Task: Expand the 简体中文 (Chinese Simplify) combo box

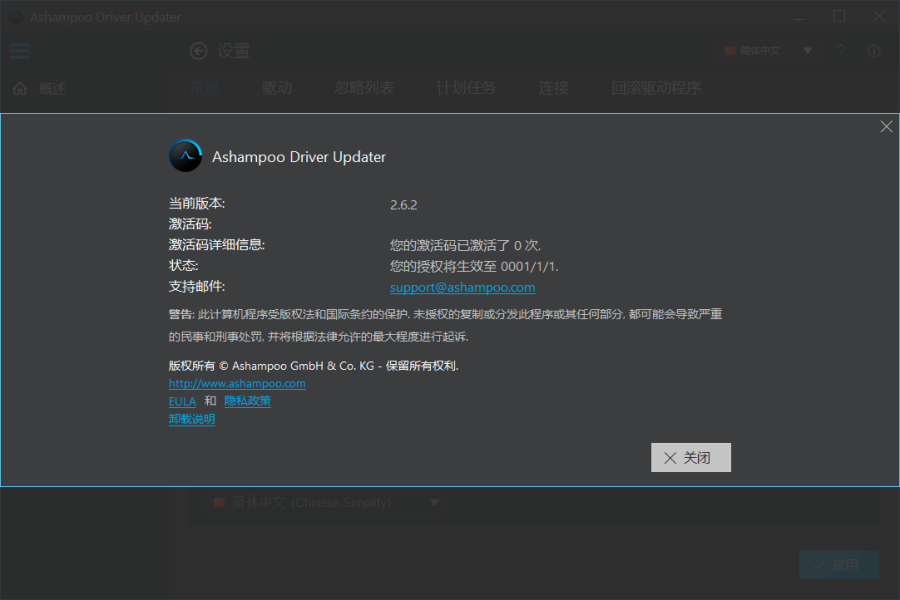Action: click(x=324, y=503)
